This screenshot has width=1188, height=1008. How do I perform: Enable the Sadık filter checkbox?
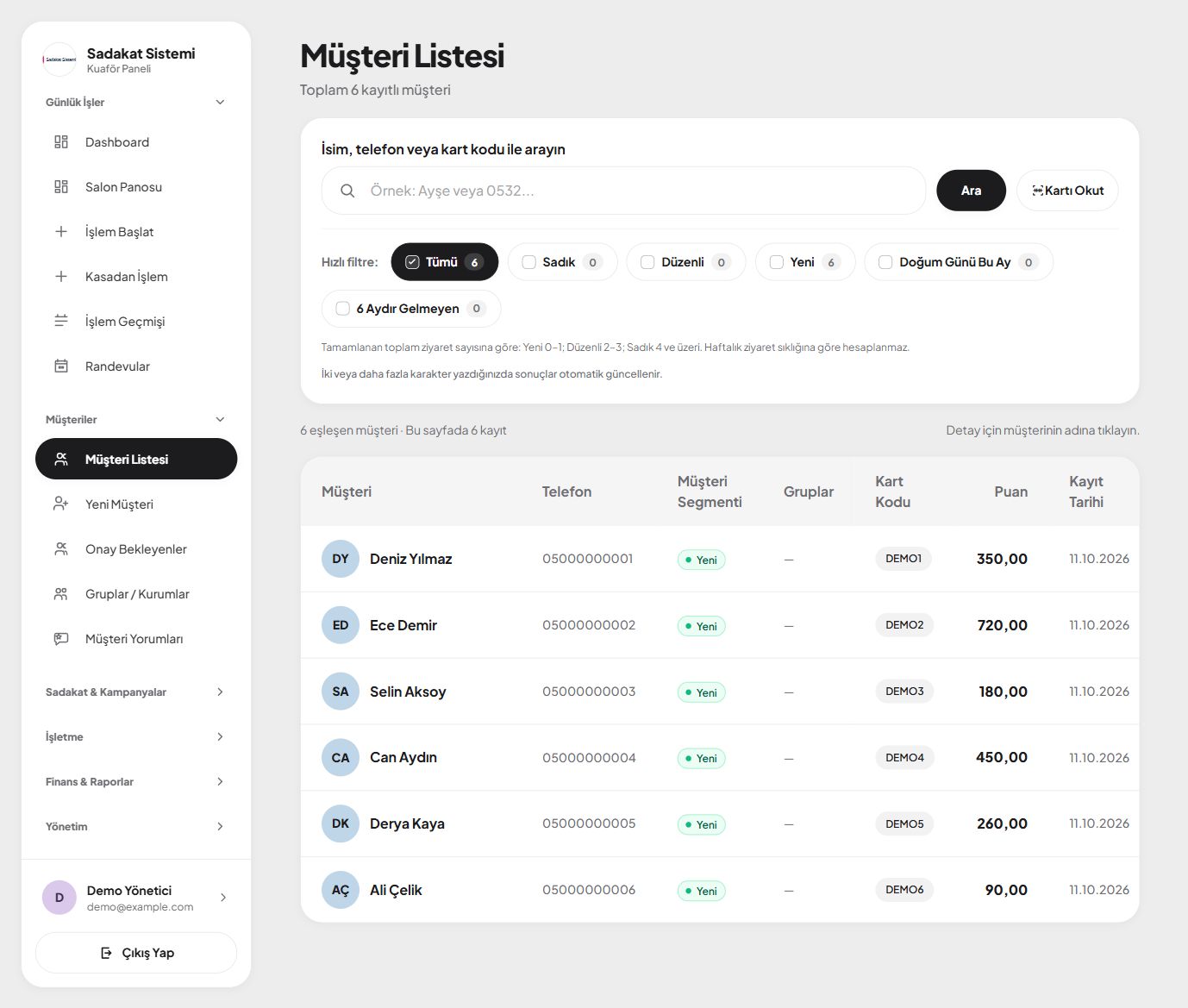(x=528, y=262)
